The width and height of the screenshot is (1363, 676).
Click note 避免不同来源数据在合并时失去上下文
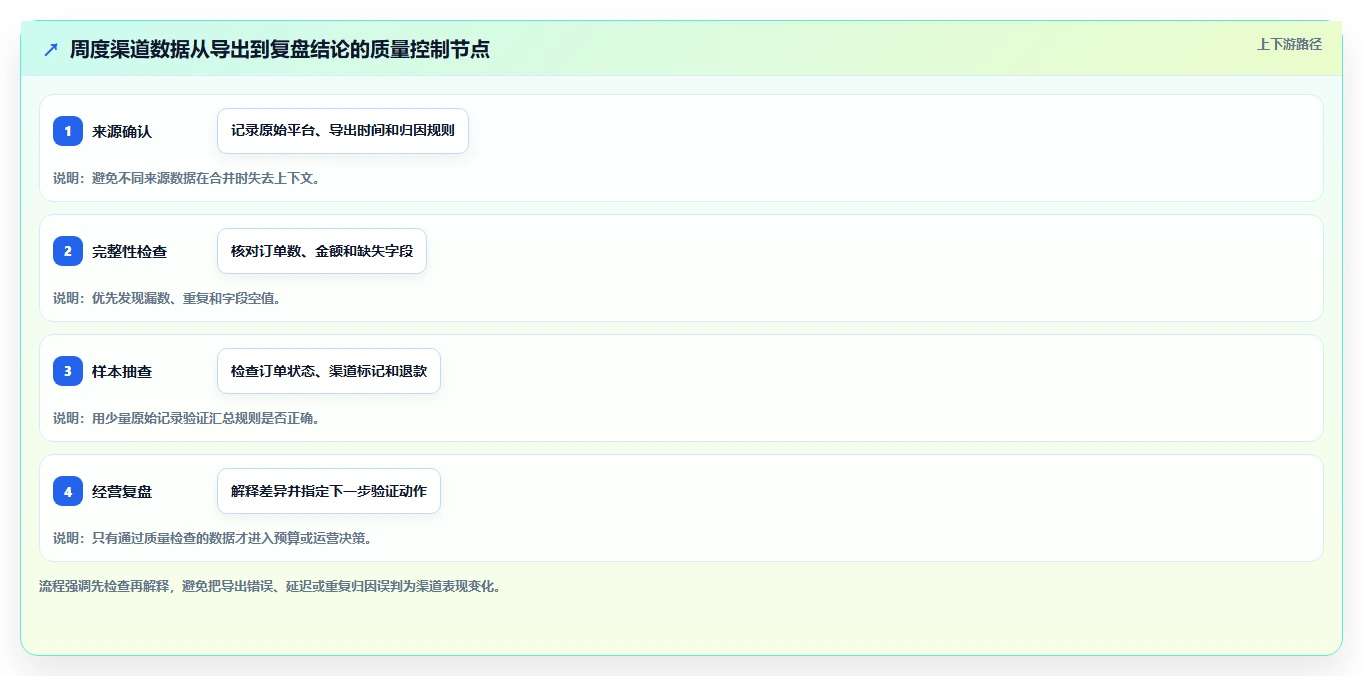click(186, 178)
